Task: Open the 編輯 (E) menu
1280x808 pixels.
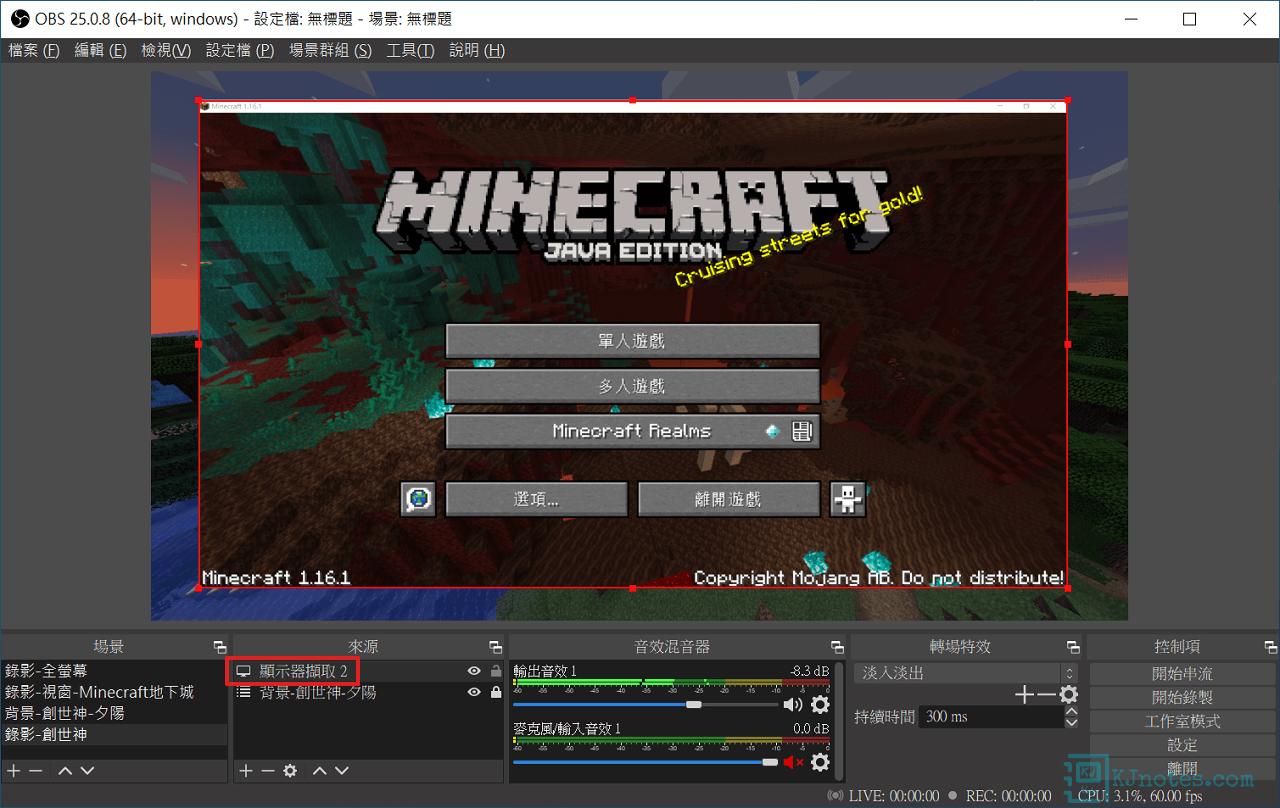Action: coord(100,50)
